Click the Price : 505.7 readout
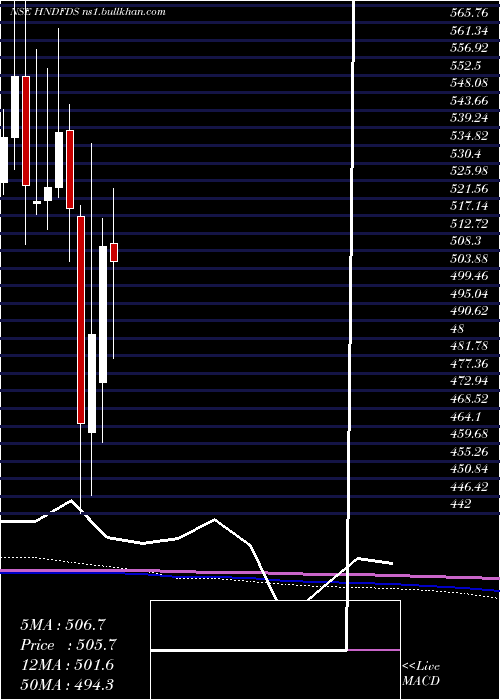Image resolution: width=500 pixels, height=700 pixels. tap(68, 645)
